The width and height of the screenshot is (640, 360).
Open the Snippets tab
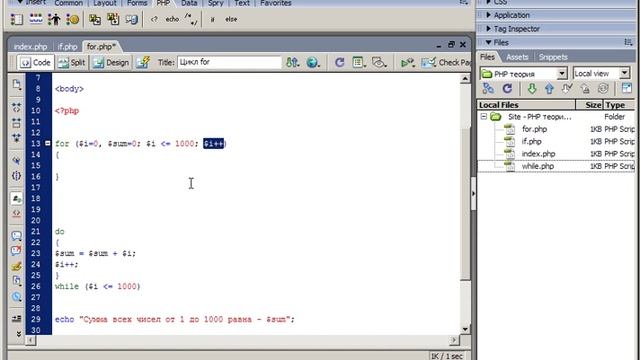pos(553,57)
